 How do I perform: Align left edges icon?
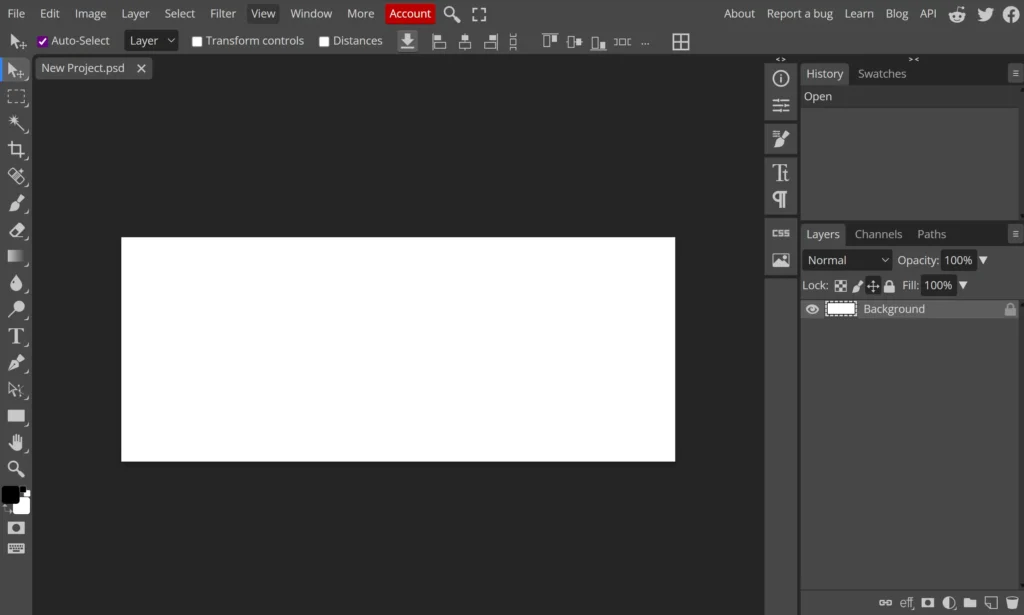[439, 42]
